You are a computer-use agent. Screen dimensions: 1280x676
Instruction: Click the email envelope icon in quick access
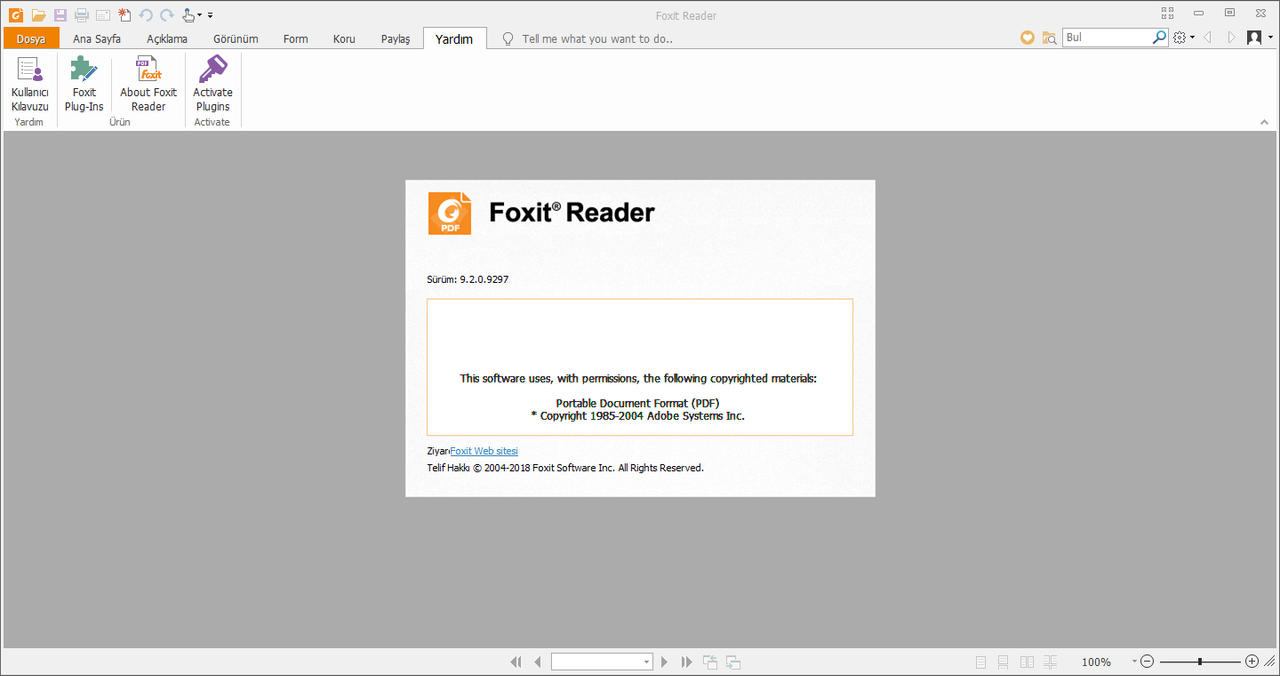[103, 15]
